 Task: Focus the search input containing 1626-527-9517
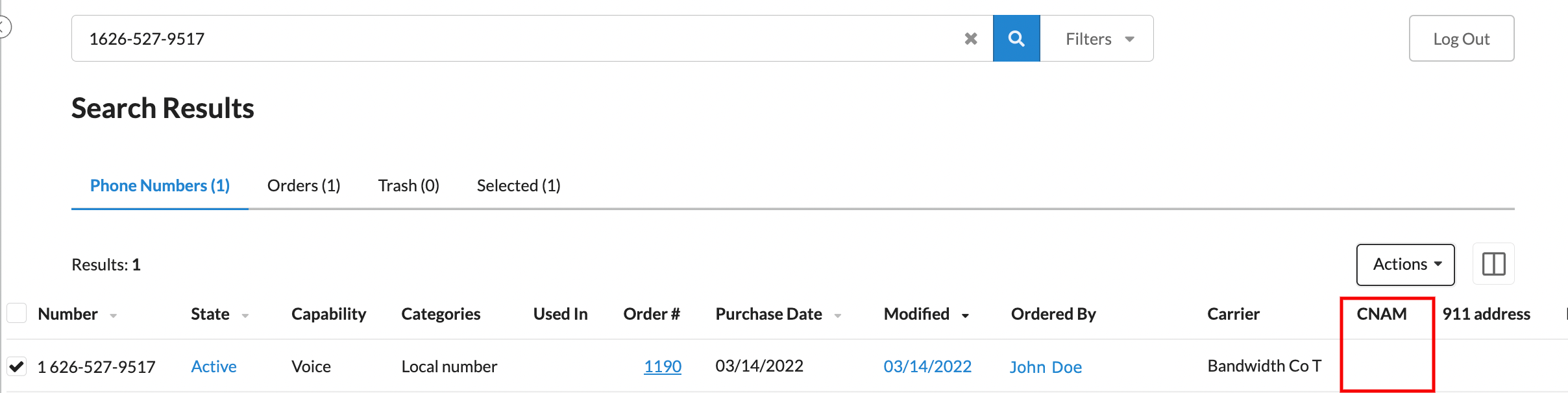519,39
